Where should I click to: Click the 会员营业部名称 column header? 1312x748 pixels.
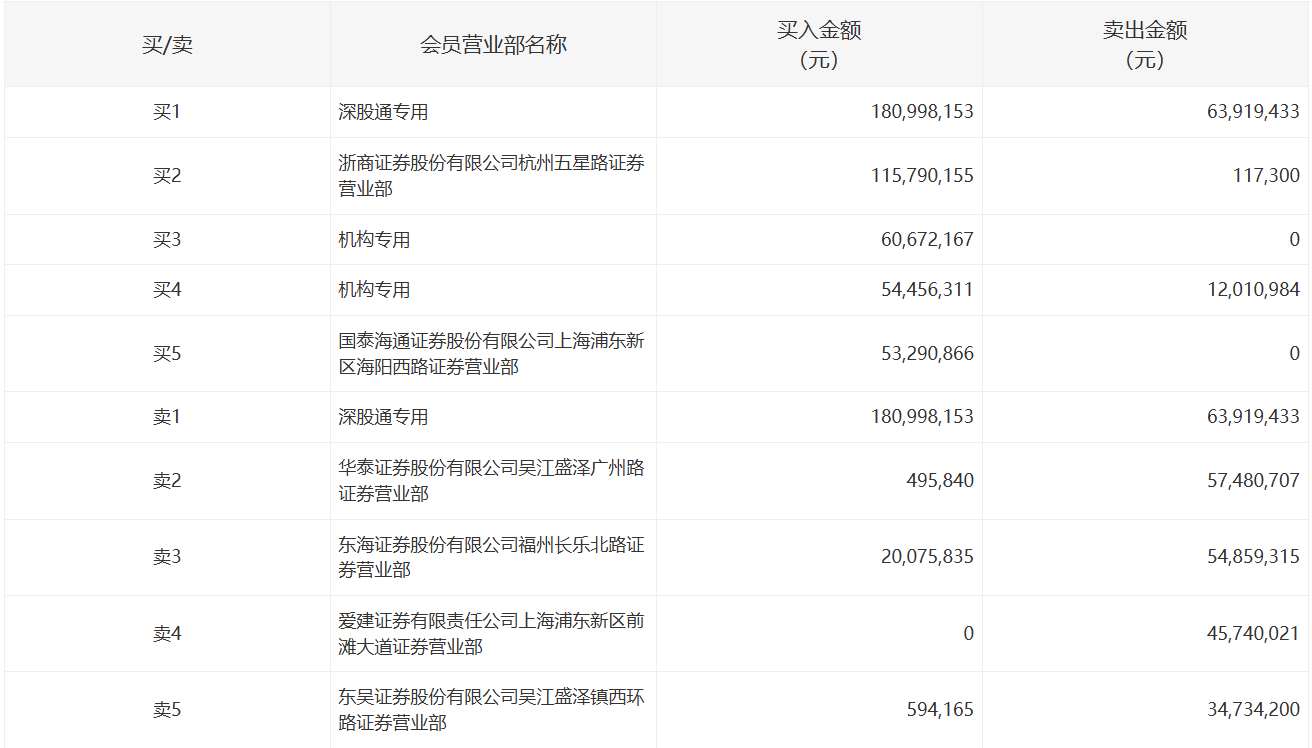click(x=493, y=45)
